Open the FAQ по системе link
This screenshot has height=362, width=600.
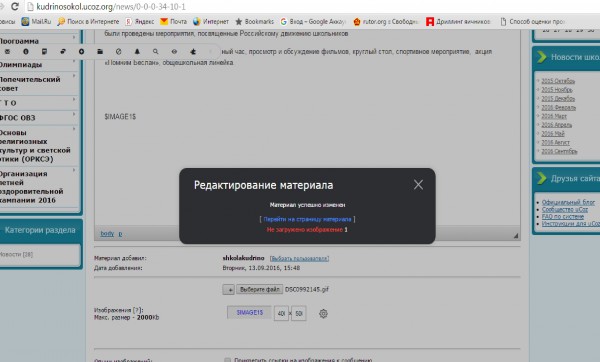[562, 216]
